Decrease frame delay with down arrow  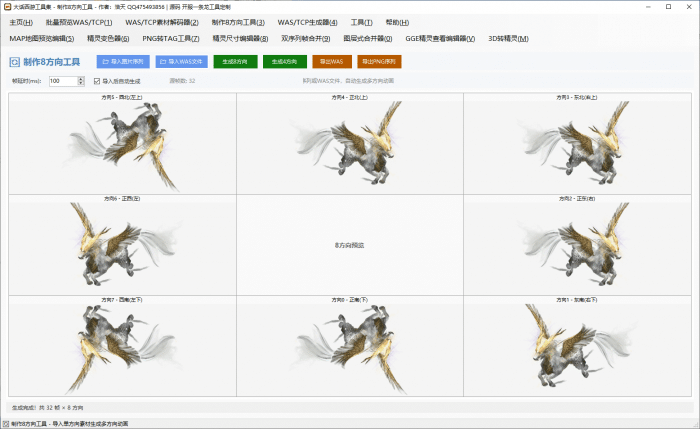pos(81,83)
